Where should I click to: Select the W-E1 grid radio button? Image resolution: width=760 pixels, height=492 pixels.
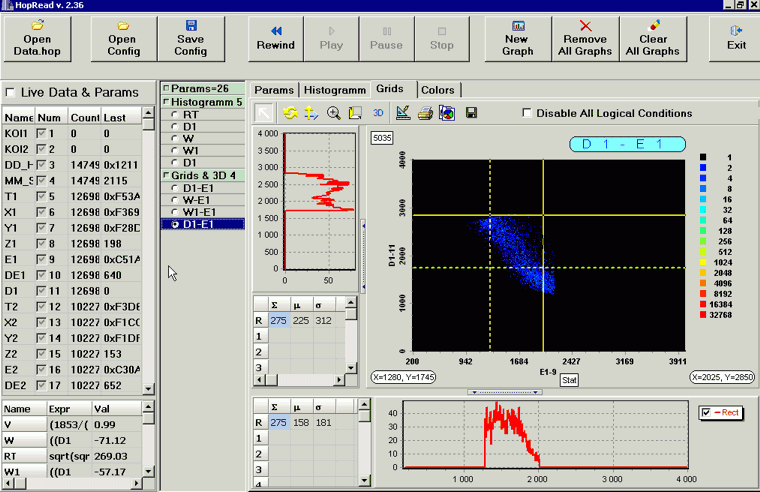tap(175, 200)
